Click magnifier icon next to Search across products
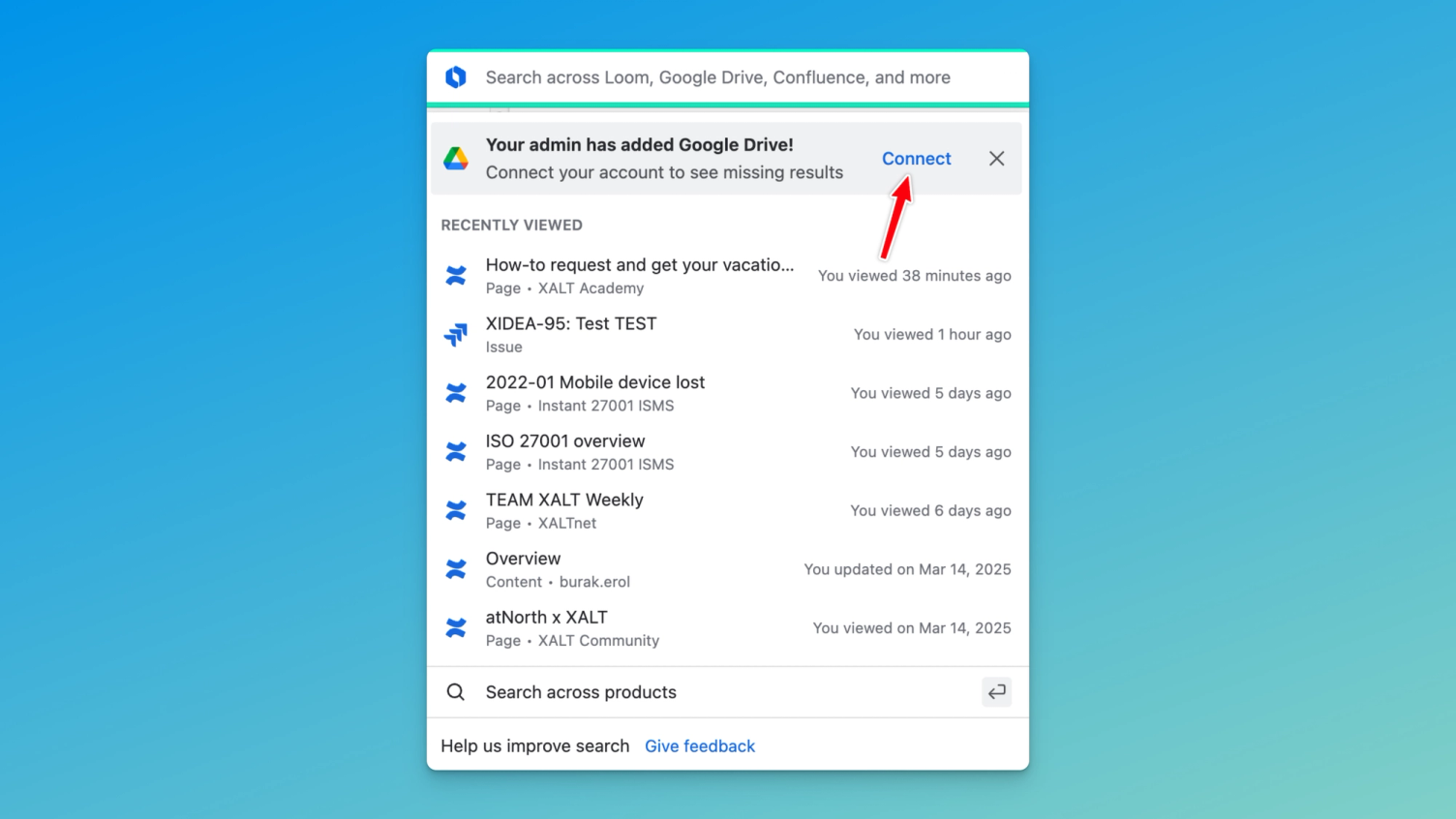The image size is (1456, 819). [456, 692]
